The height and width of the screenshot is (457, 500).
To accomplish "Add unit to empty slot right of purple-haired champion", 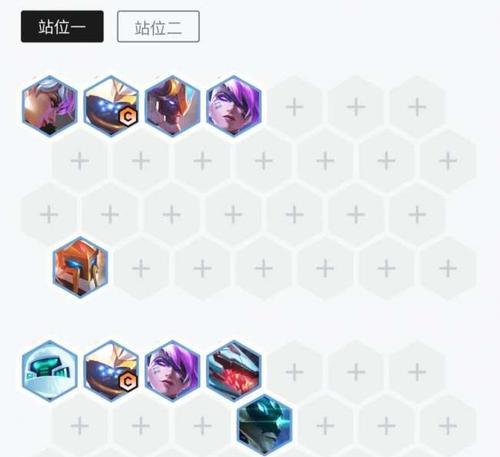I will pos(295,107).
